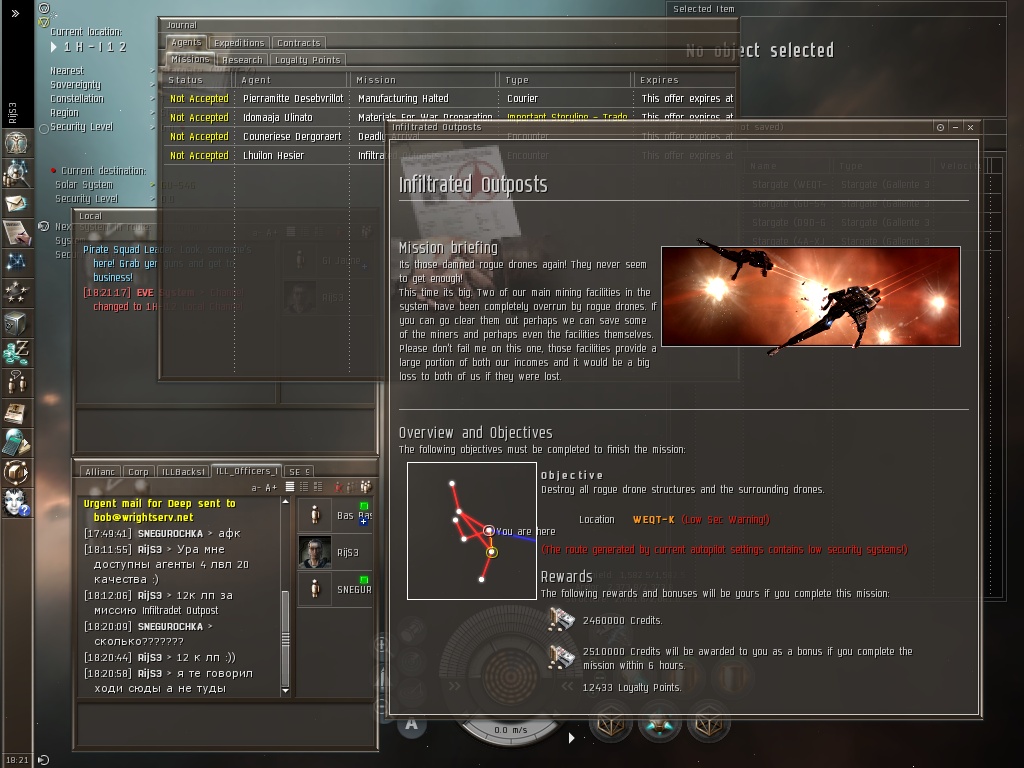Open the calculator and globe sidebar icon

coord(16,443)
